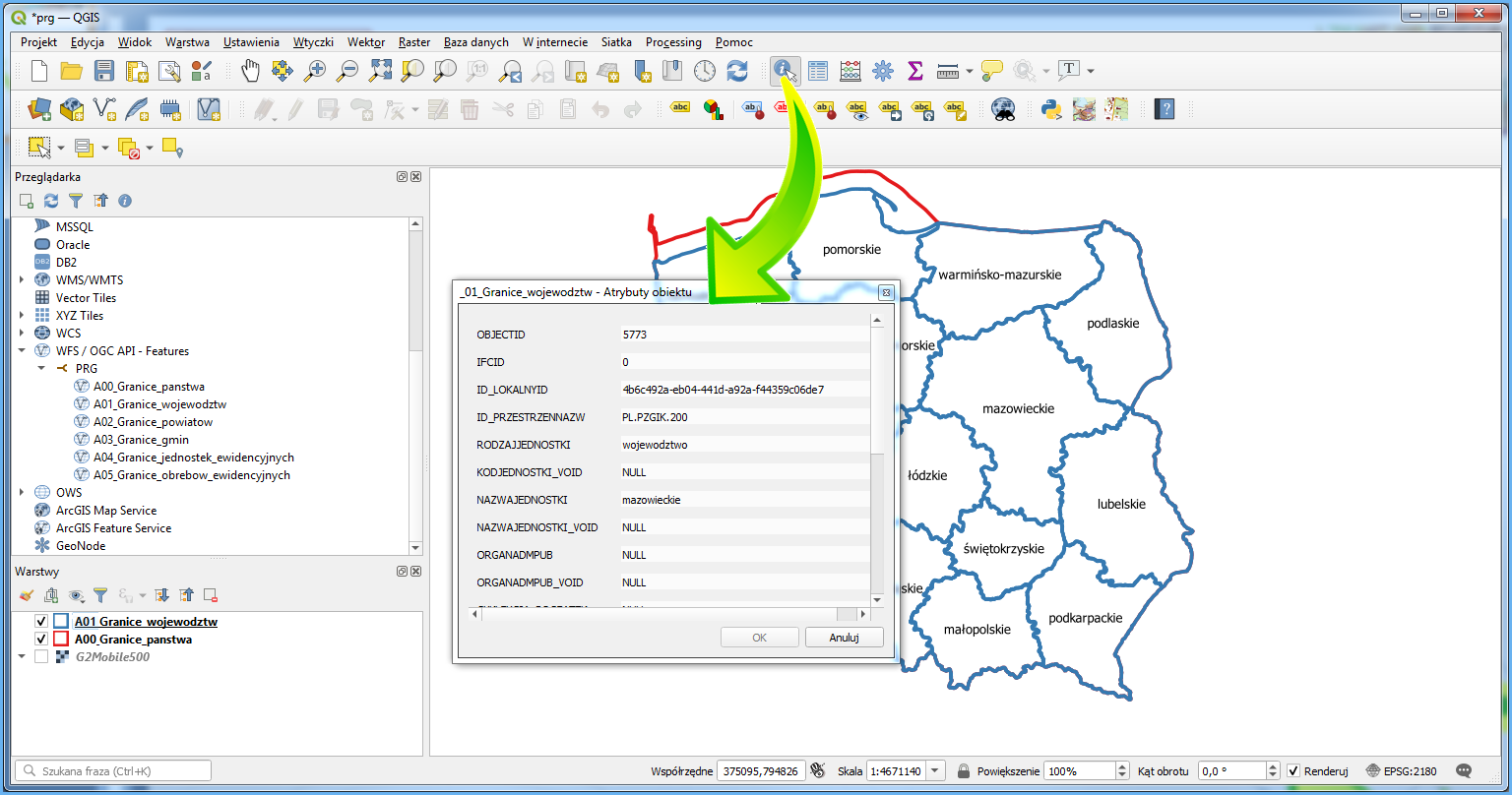Viewport: 1512px width, 795px height.
Task: Open the New Temporal Controller clock icon
Action: (x=705, y=71)
